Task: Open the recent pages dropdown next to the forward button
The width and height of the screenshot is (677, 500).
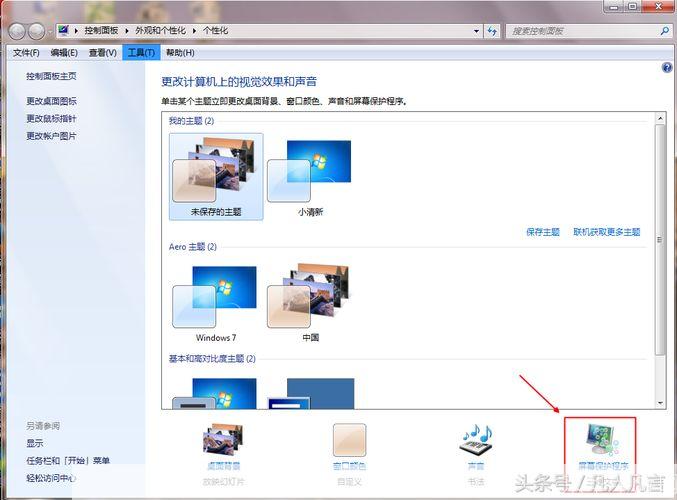Action: point(50,31)
